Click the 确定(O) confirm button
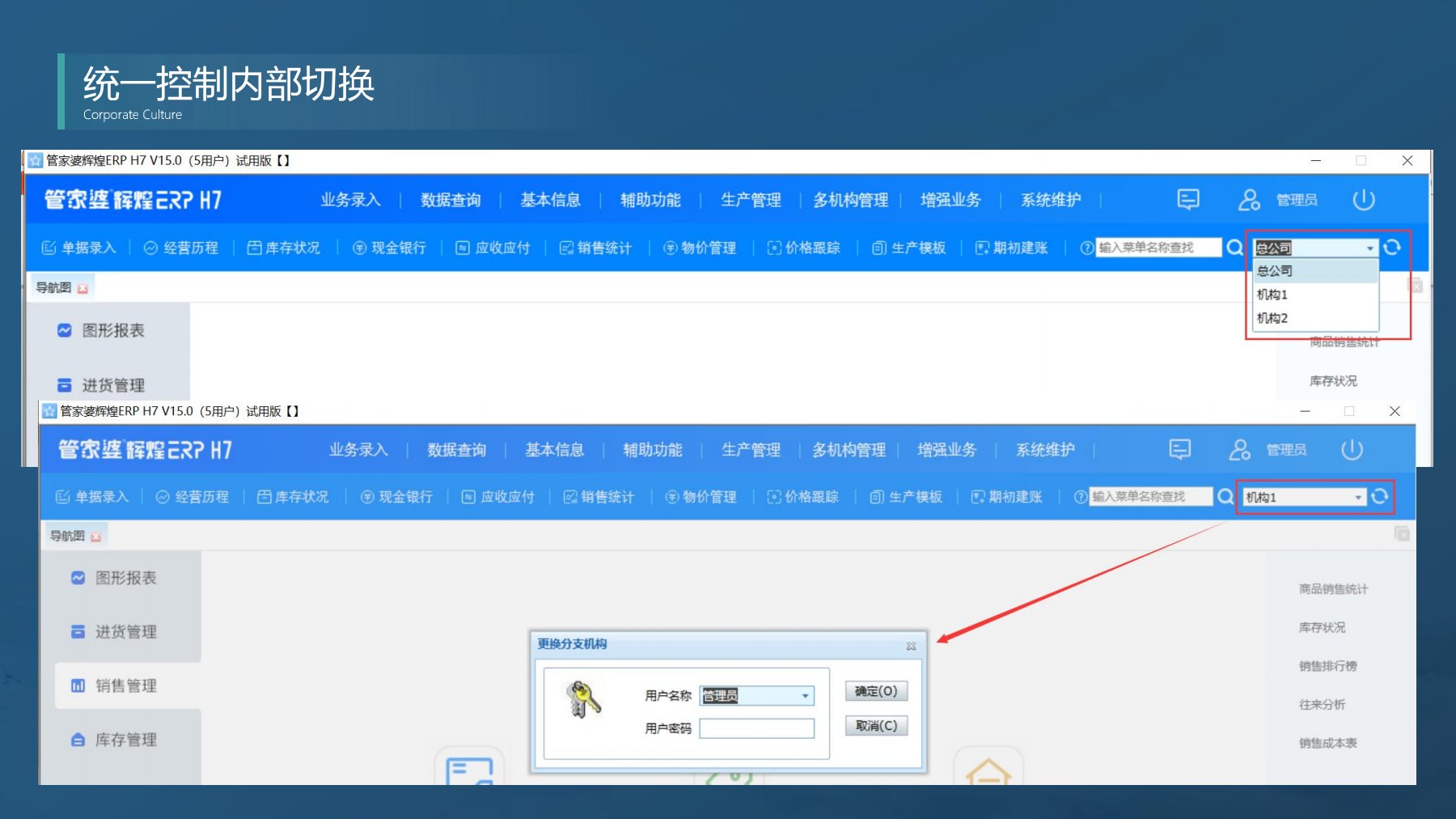The height and width of the screenshot is (819, 1456). 875,691
